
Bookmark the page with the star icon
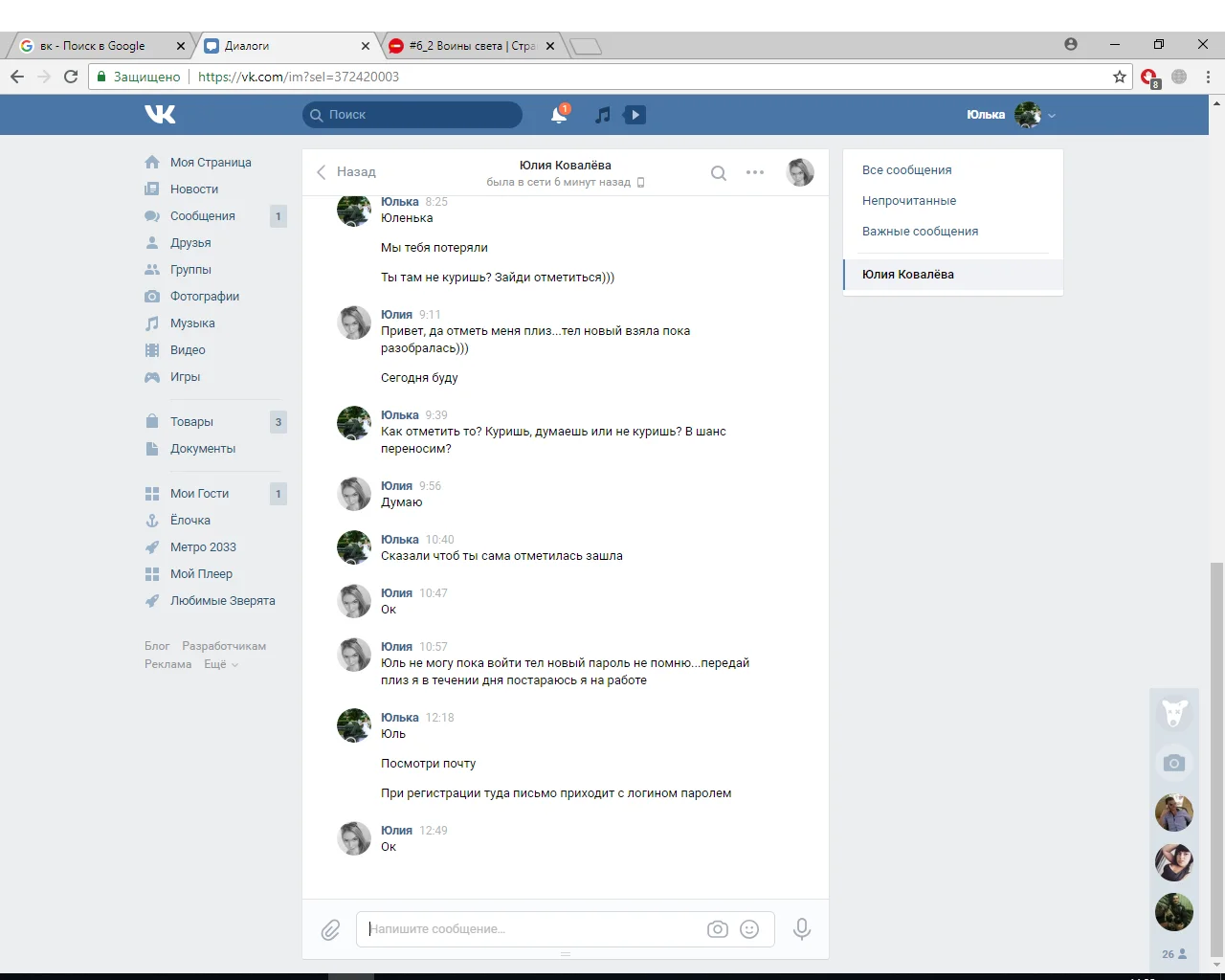pos(1119,76)
